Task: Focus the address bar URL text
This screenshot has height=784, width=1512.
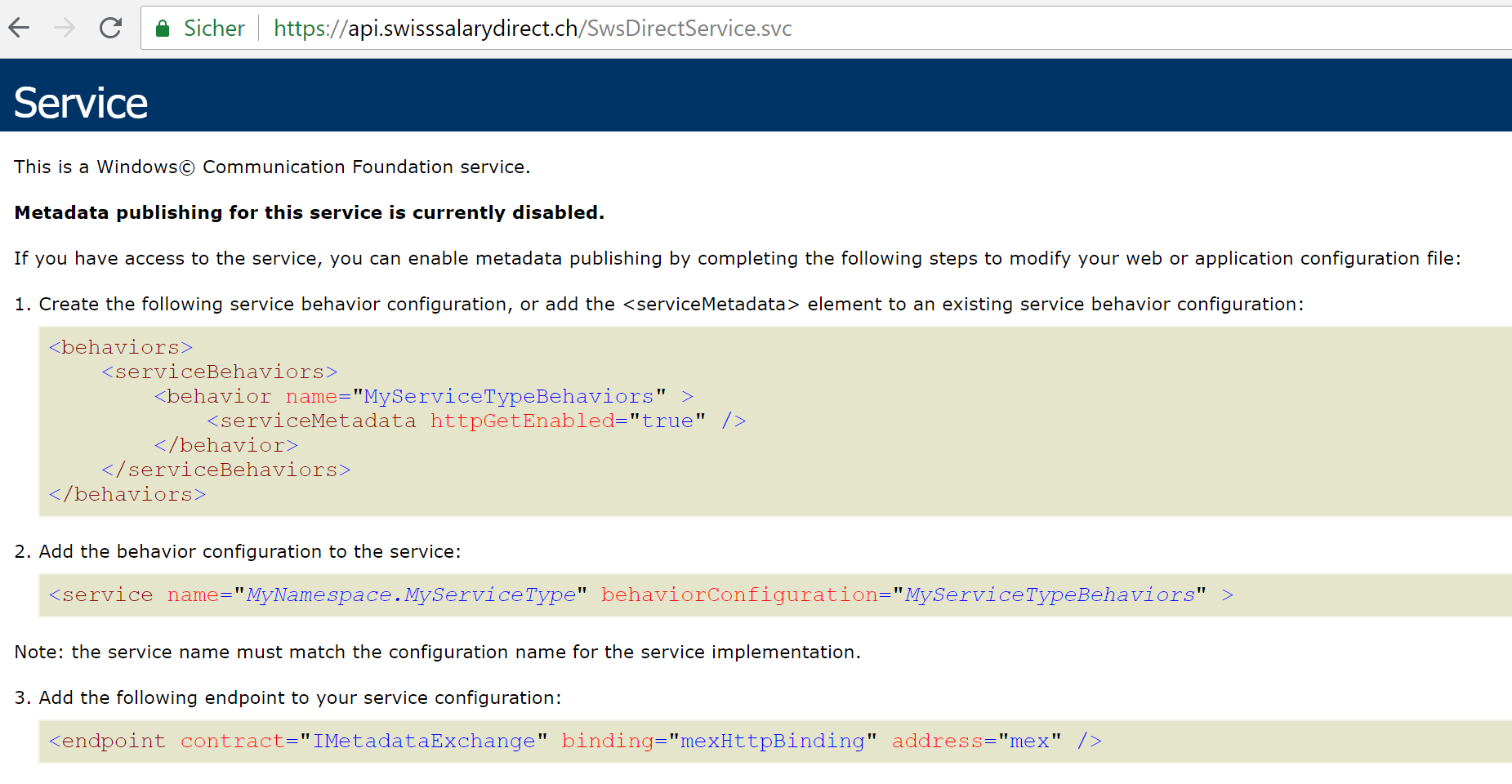Action: tap(533, 29)
